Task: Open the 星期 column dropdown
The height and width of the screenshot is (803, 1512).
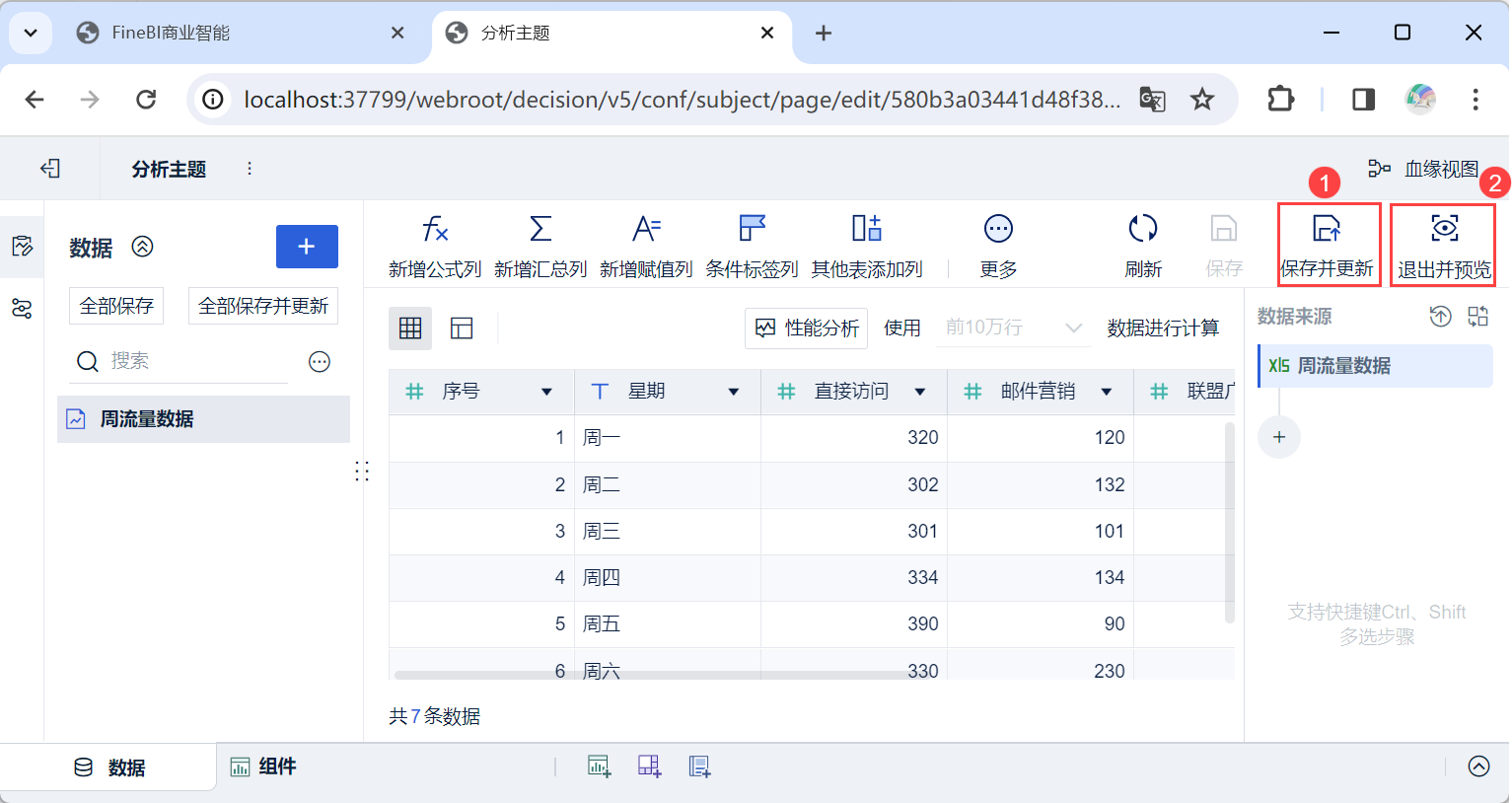Action: (x=734, y=392)
